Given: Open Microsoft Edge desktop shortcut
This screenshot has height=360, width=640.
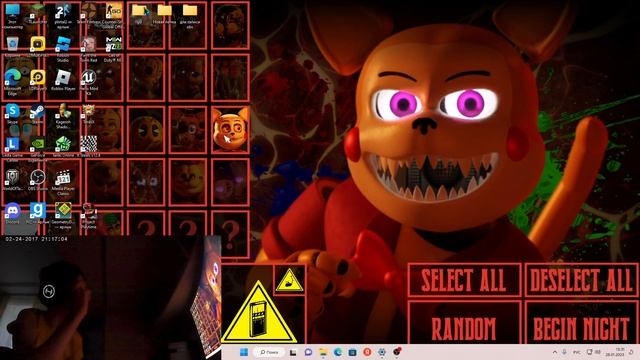Looking at the screenshot, I should pos(13,82).
